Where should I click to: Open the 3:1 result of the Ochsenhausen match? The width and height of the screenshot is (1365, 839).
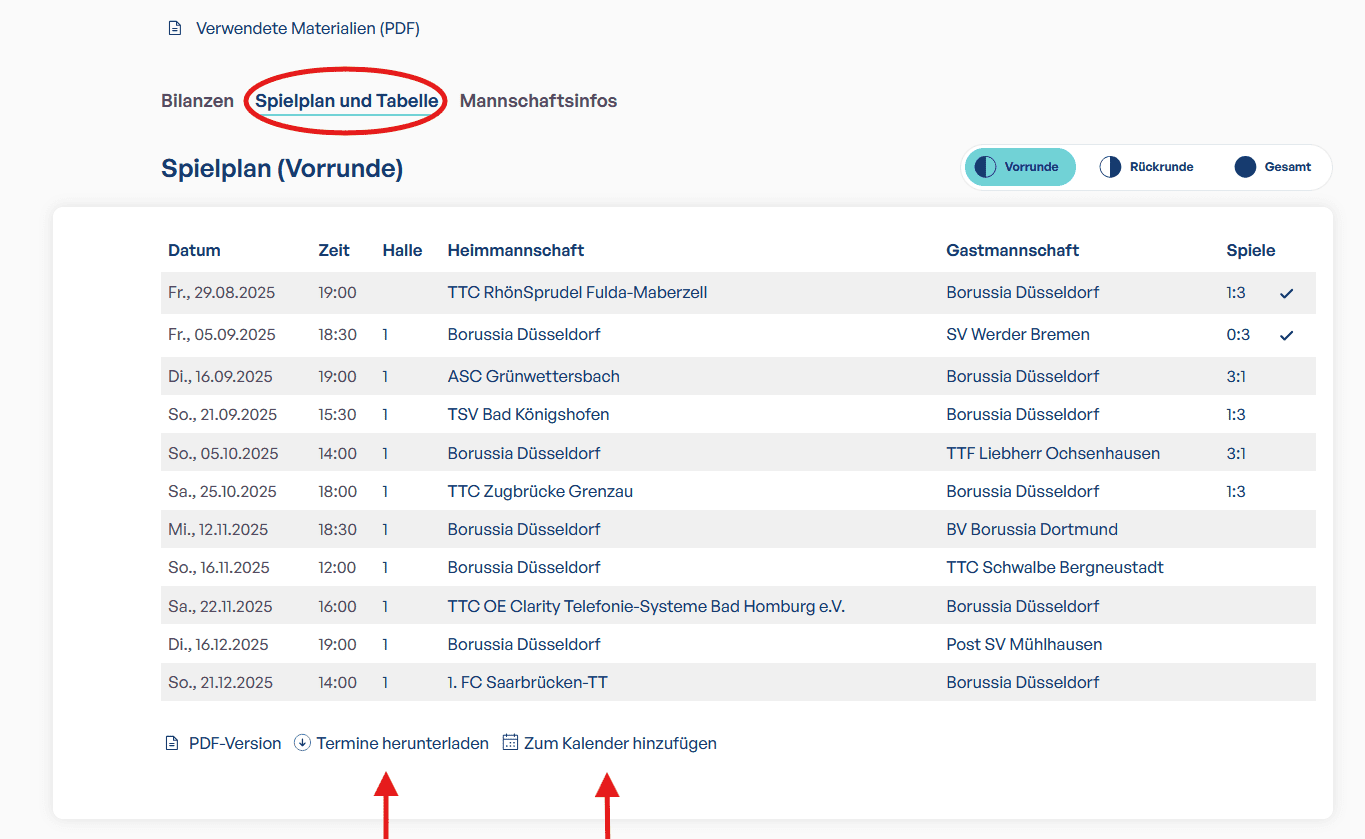coord(1236,454)
